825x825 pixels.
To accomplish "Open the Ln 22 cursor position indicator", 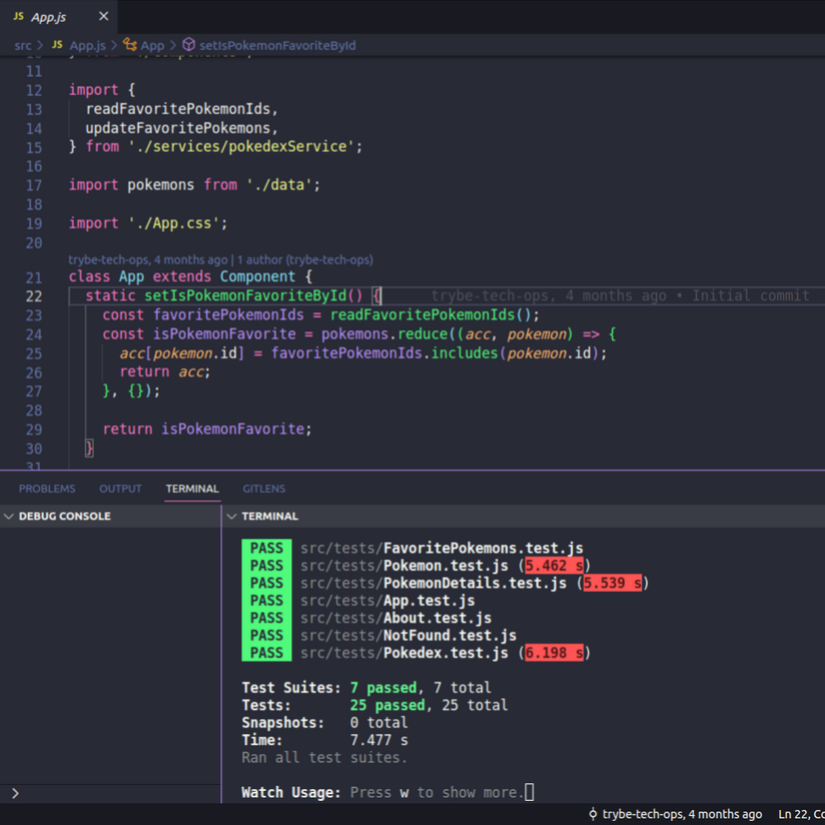I will coord(801,814).
